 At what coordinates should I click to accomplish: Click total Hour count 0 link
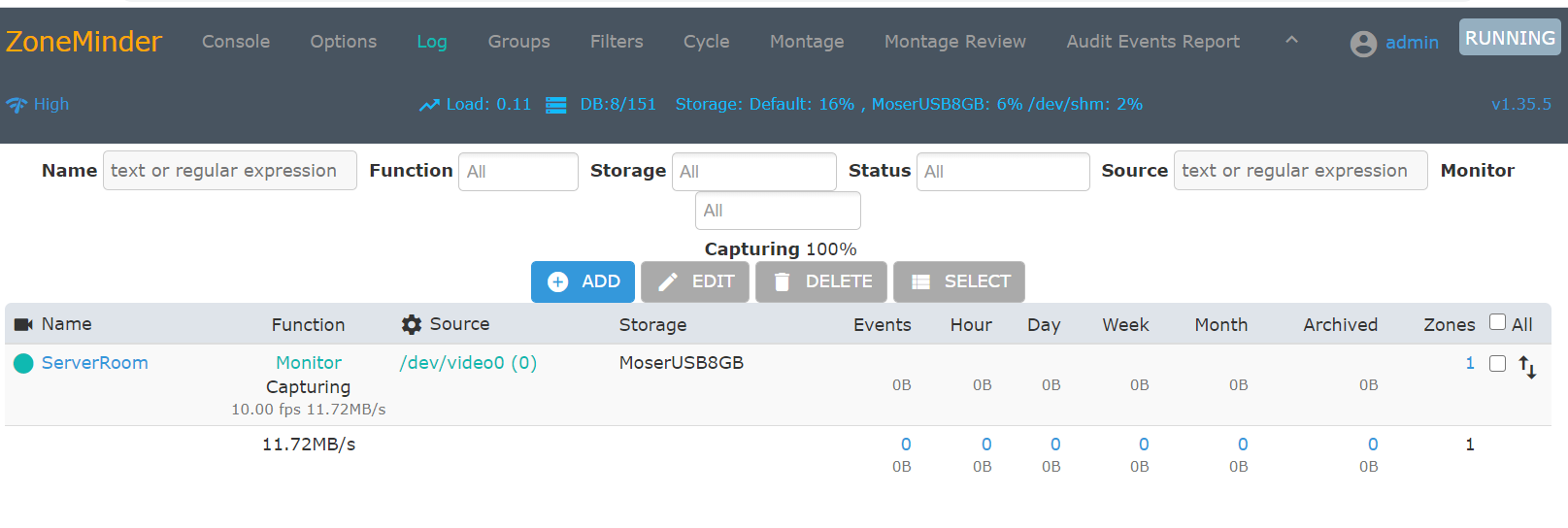click(986, 445)
